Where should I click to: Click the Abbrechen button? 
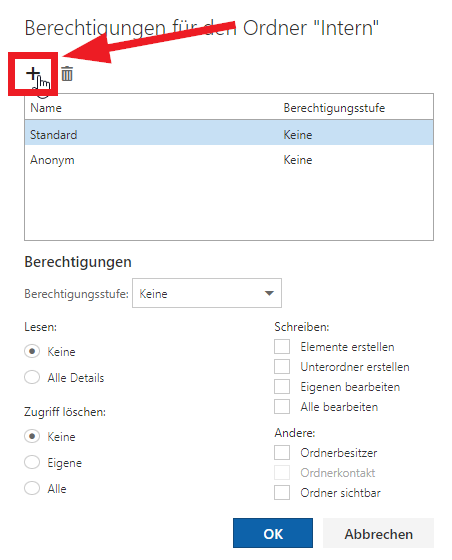pos(378,533)
